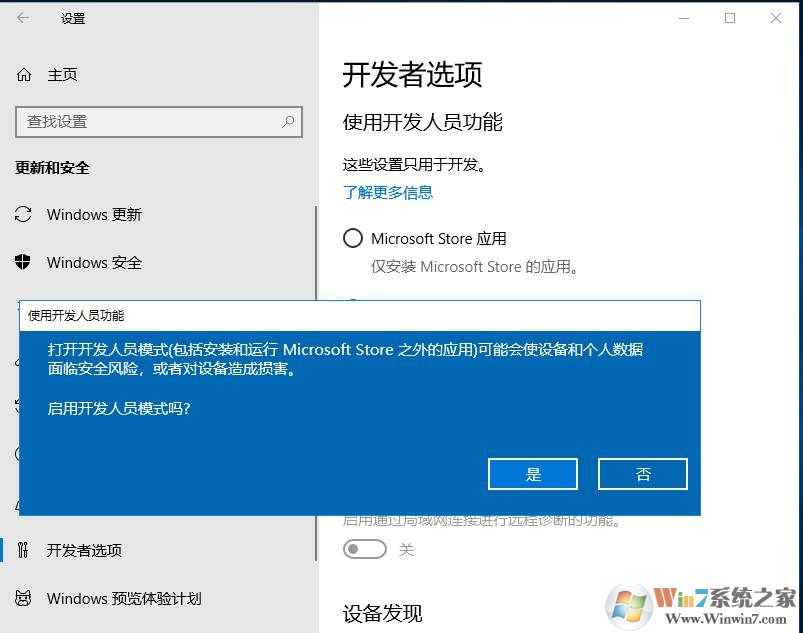This screenshot has height=633, width=803.
Task: Open the 了解更多信息 link
Action: click(388, 193)
